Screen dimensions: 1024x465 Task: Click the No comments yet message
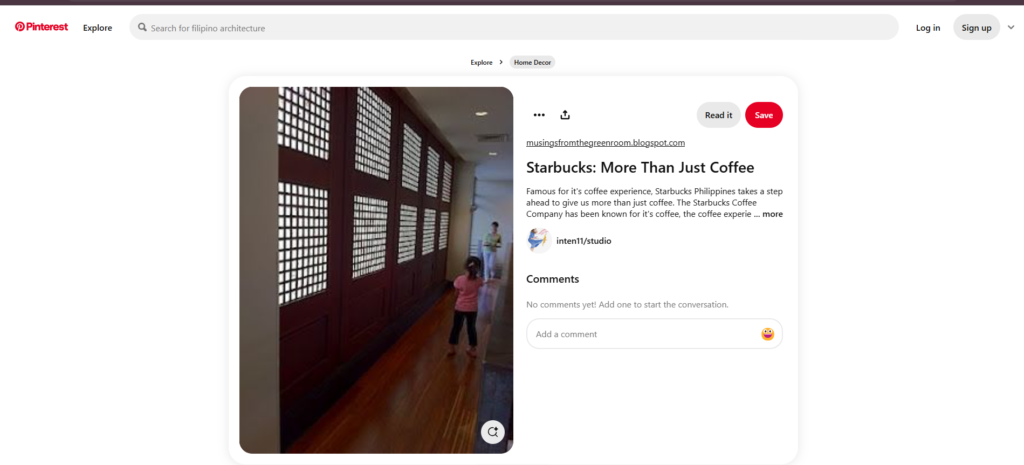[x=627, y=304]
